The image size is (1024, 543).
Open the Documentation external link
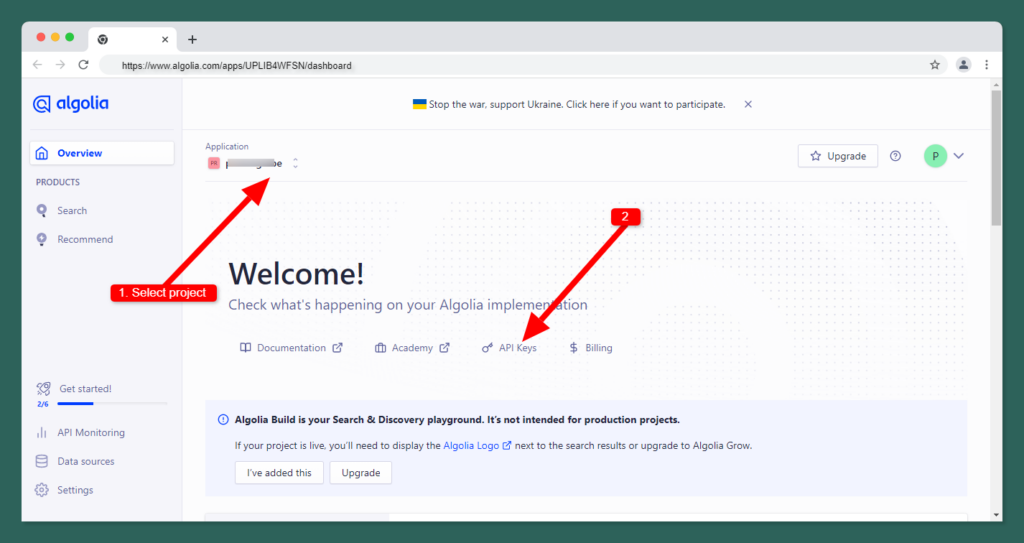pos(290,348)
